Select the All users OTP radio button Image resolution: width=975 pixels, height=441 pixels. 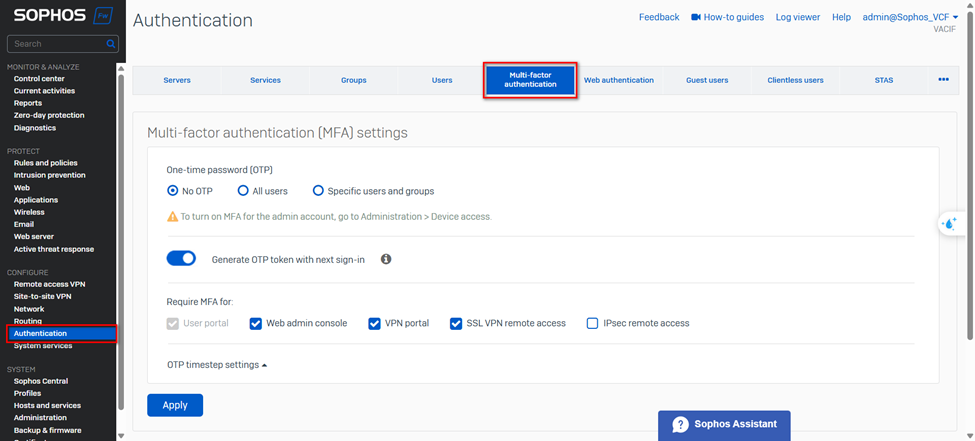tap(243, 191)
